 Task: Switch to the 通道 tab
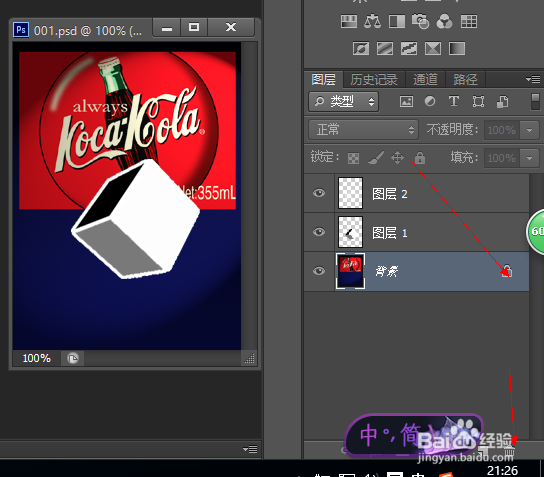pos(425,80)
